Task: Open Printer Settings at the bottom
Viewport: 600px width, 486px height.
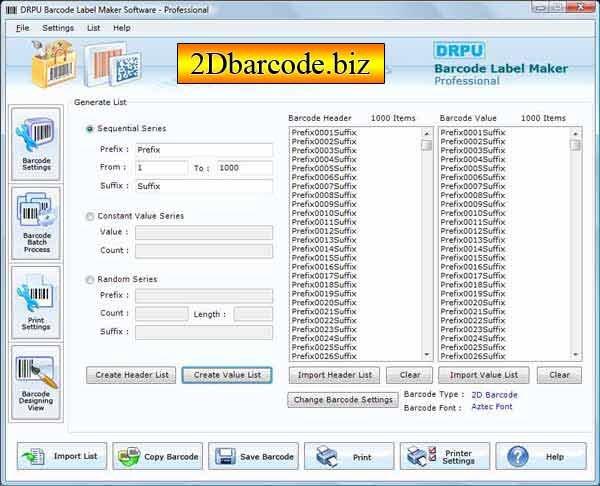Action: 445,456
